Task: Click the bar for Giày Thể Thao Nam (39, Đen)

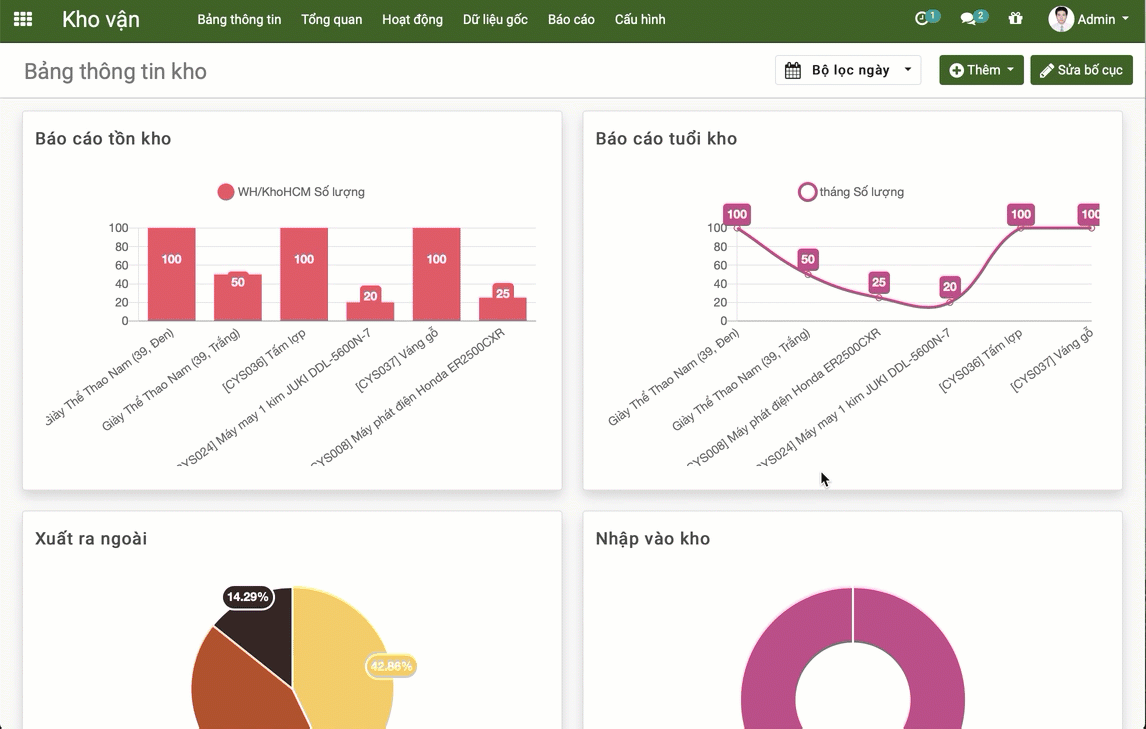Action: click(171, 274)
